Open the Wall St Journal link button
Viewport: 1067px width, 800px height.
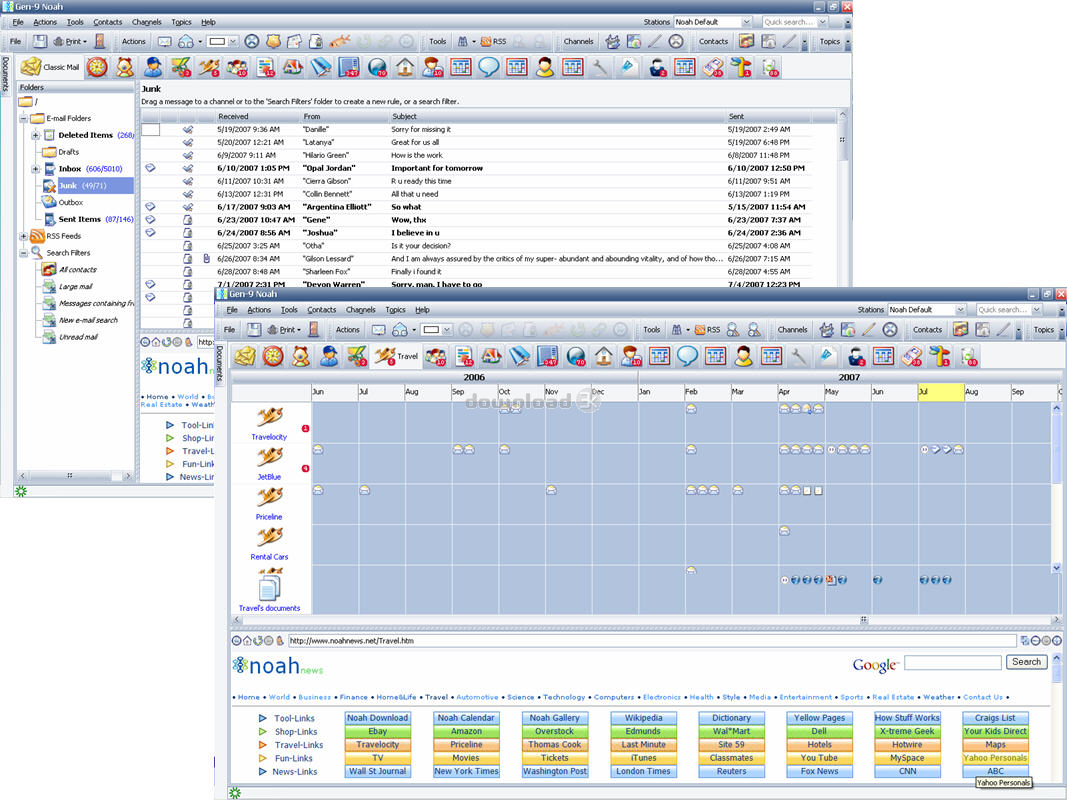tap(378, 771)
